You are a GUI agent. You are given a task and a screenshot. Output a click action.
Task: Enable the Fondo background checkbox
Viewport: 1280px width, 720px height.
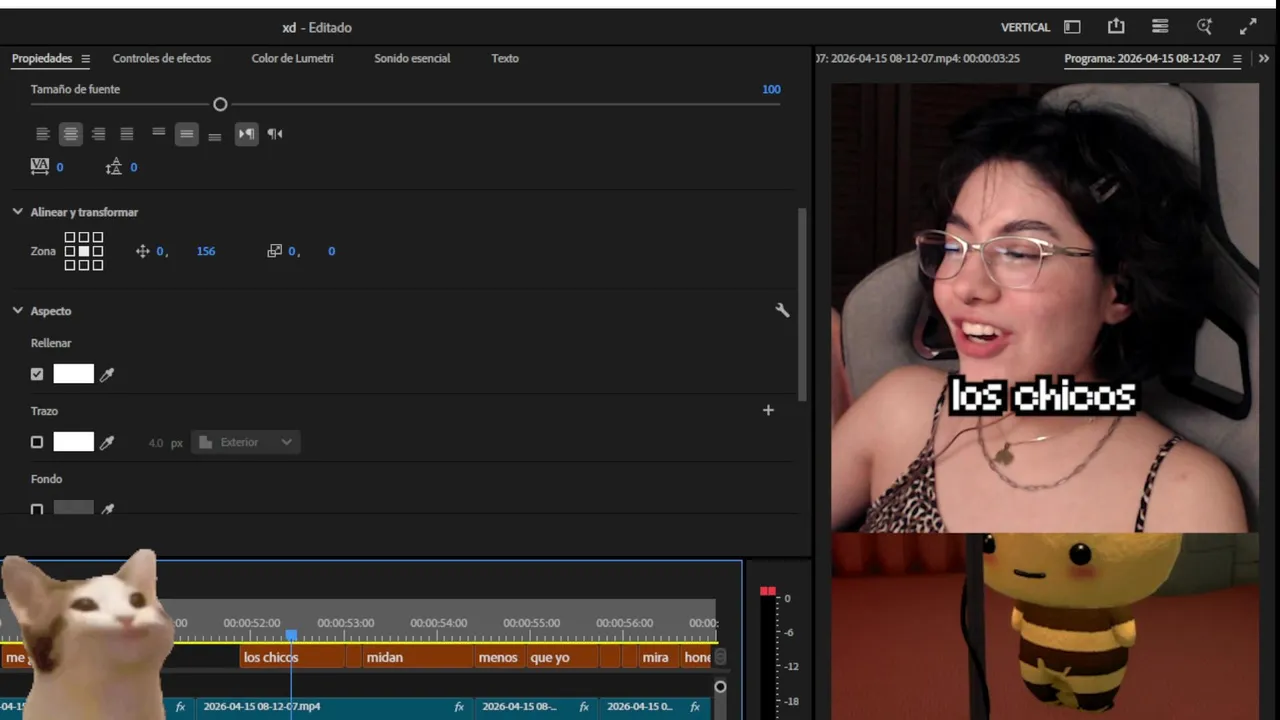37,509
